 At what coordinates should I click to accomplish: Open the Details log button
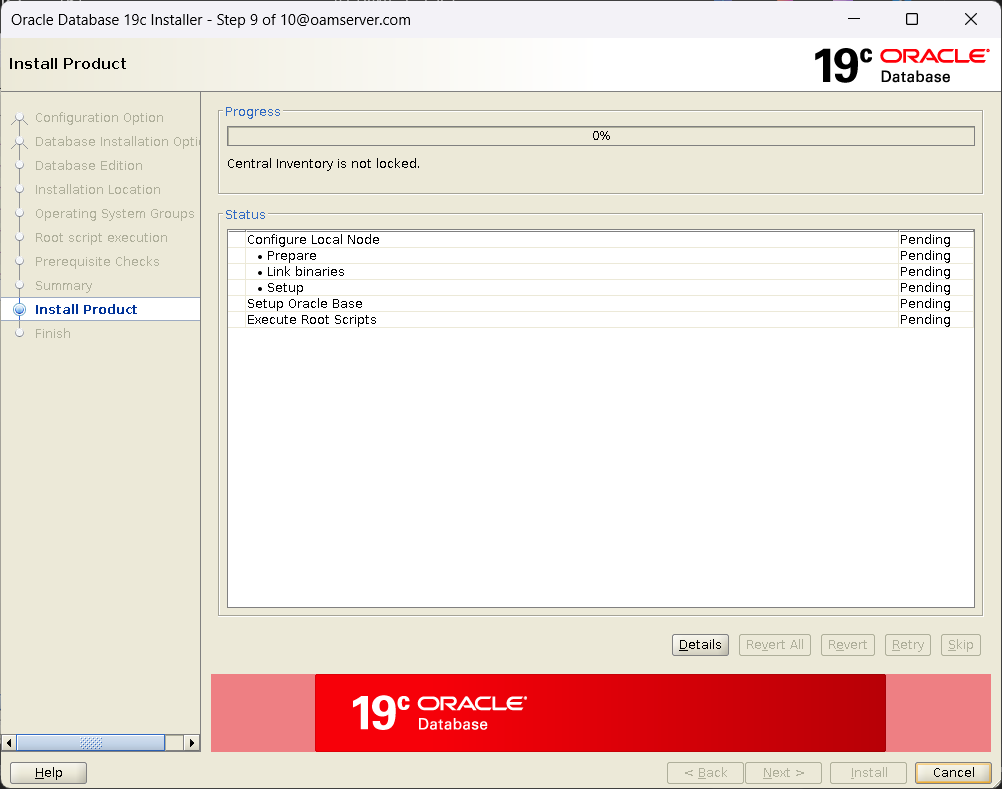(700, 645)
